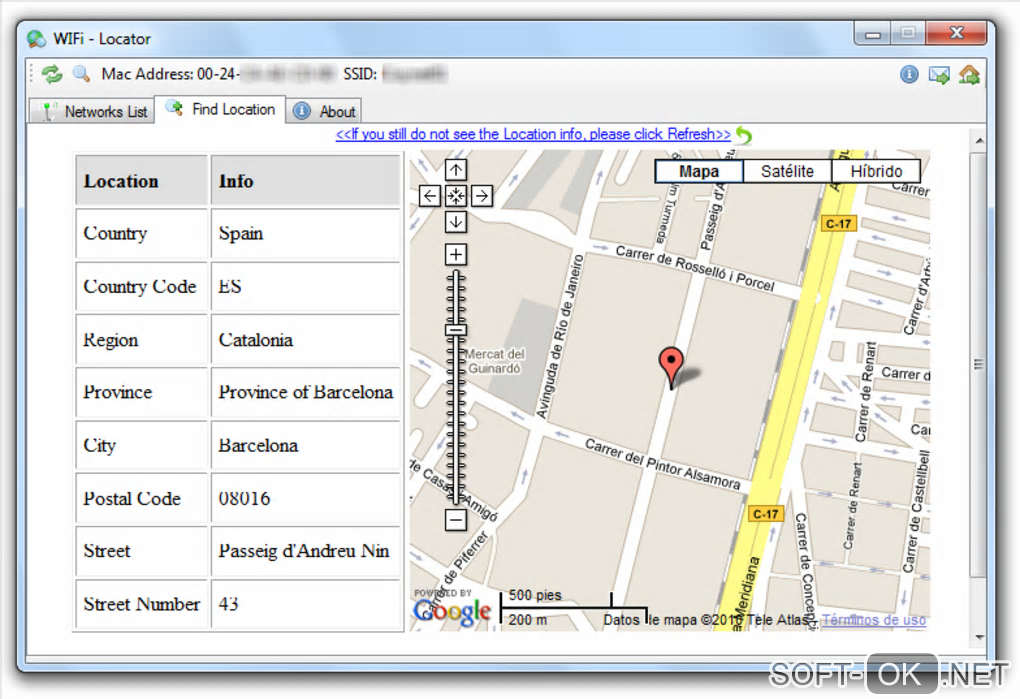Click the 'Location' table header

pyautogui.click(x=141, y=181)
